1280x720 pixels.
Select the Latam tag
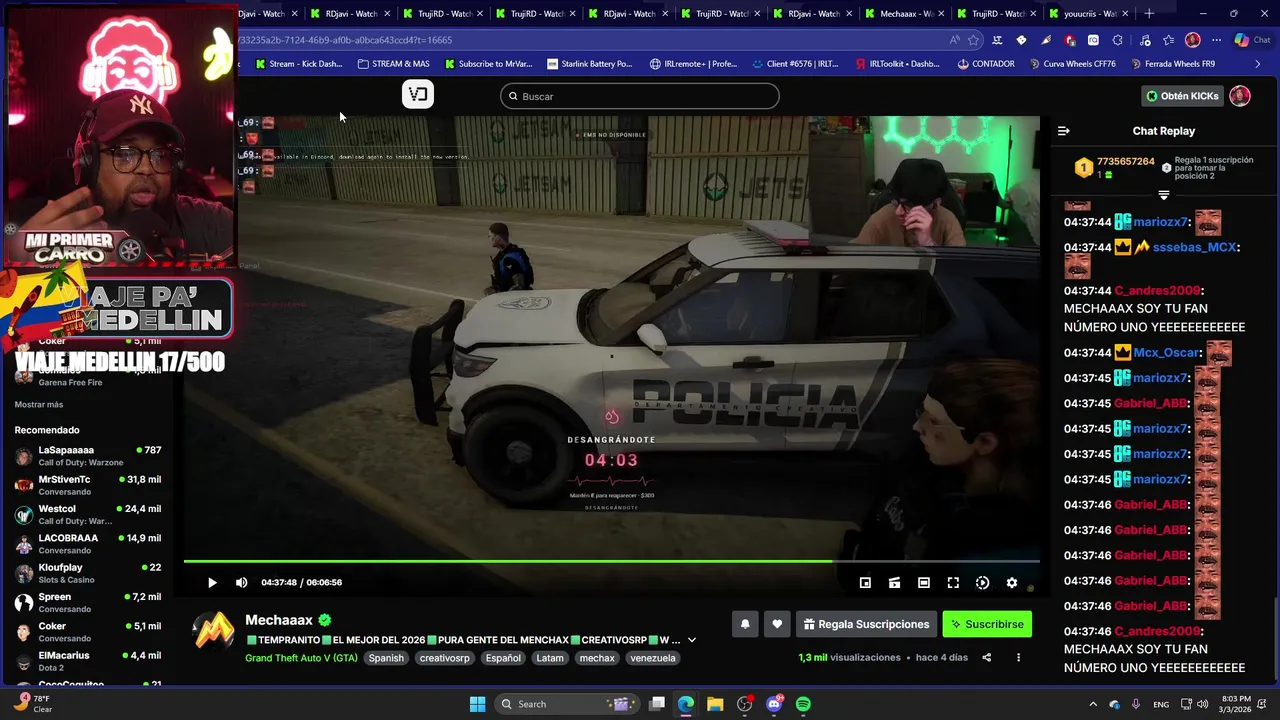point(550,658)
